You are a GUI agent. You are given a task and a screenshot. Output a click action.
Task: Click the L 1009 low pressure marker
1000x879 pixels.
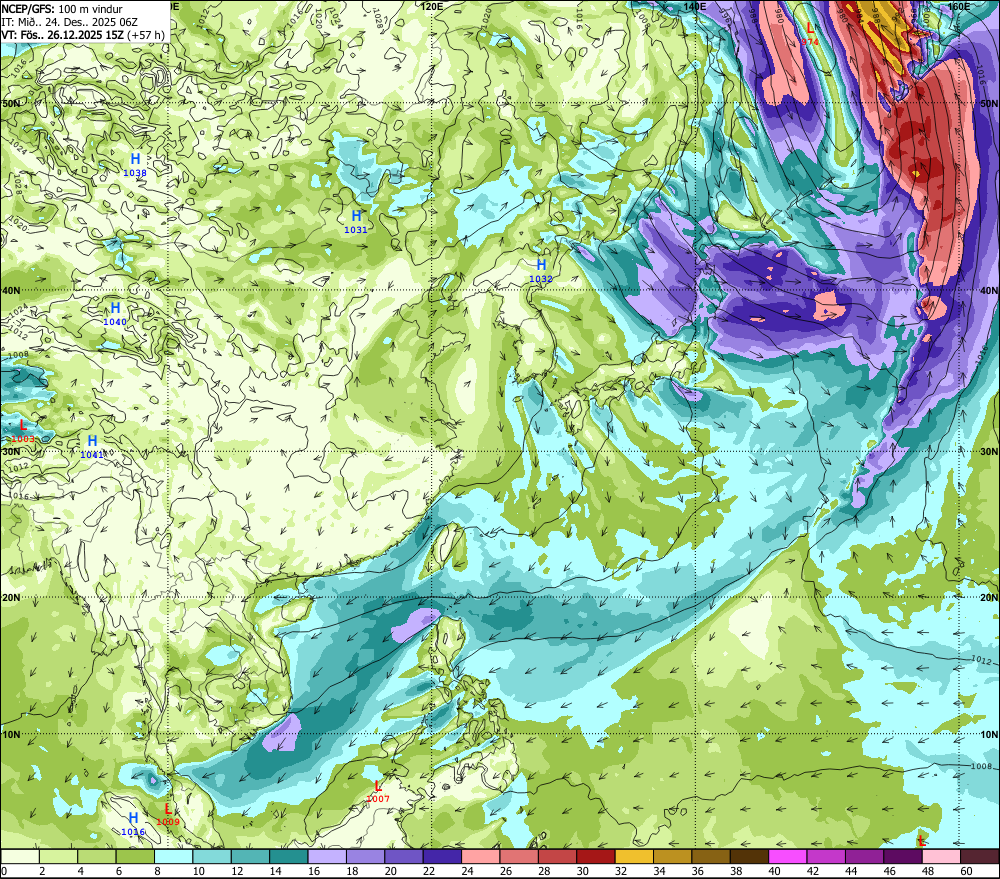pos(168,815)
